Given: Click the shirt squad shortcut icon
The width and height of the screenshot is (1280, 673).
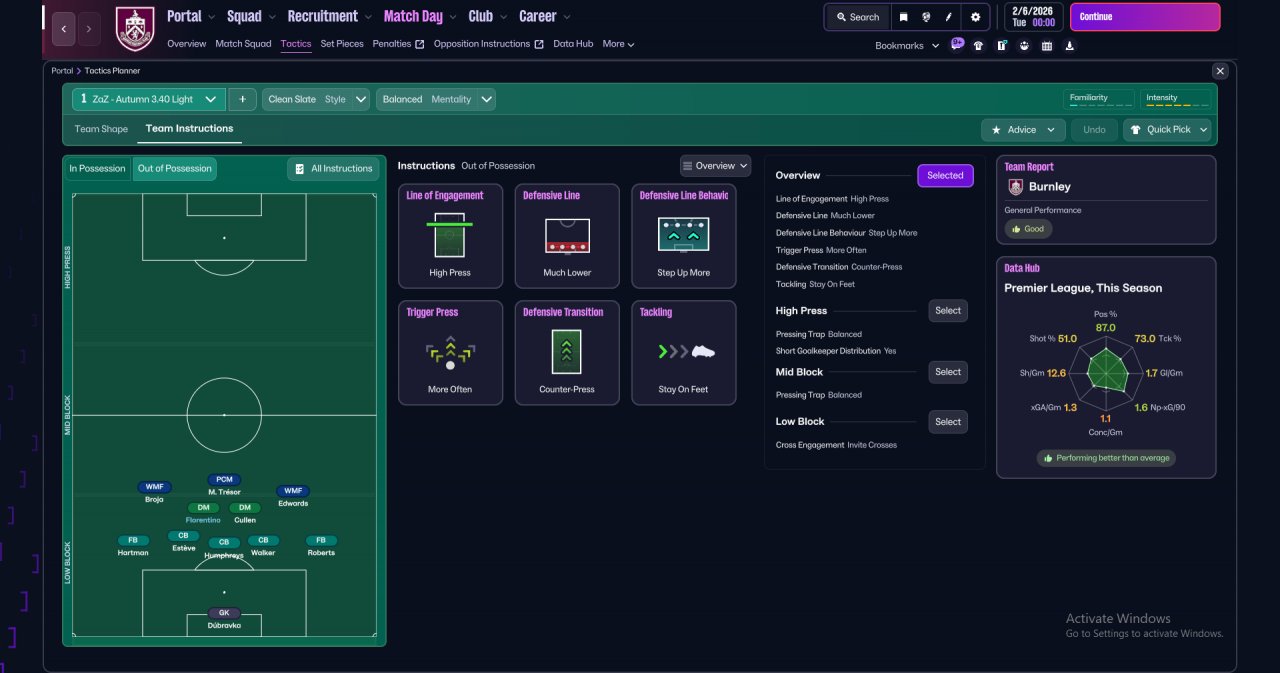Looking at the screenshot, I should click(978, 45).
